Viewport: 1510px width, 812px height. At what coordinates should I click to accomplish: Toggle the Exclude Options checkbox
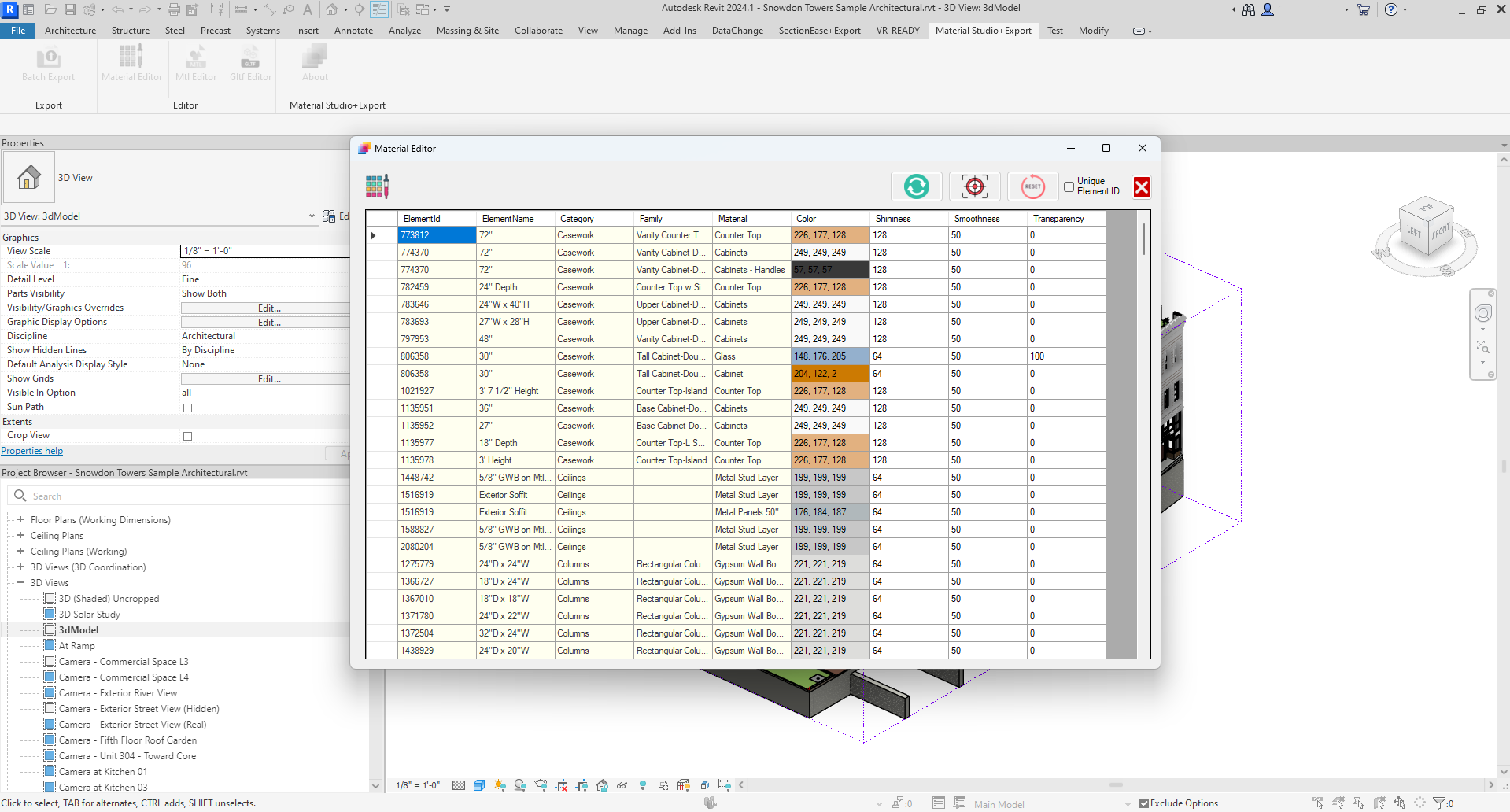tap(1144, 803)
